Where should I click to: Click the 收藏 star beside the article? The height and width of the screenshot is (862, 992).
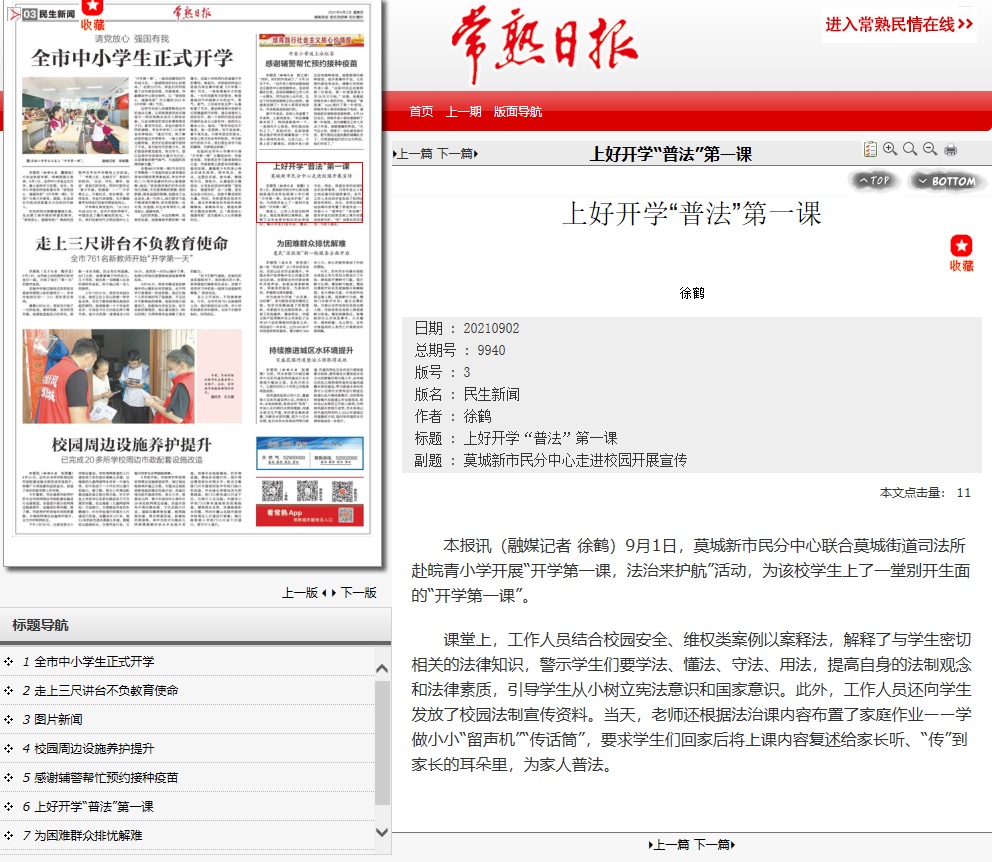point(961,253)
